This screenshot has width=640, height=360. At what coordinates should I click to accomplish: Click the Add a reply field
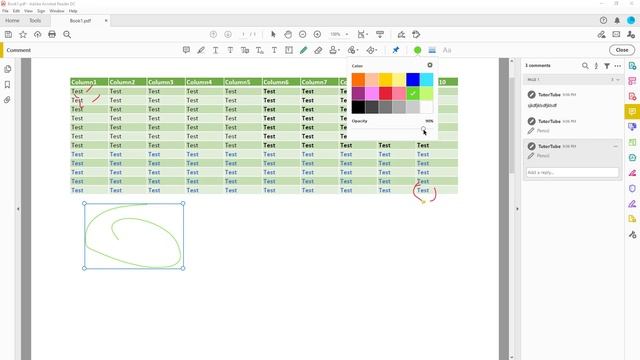(x=572, y=172)
